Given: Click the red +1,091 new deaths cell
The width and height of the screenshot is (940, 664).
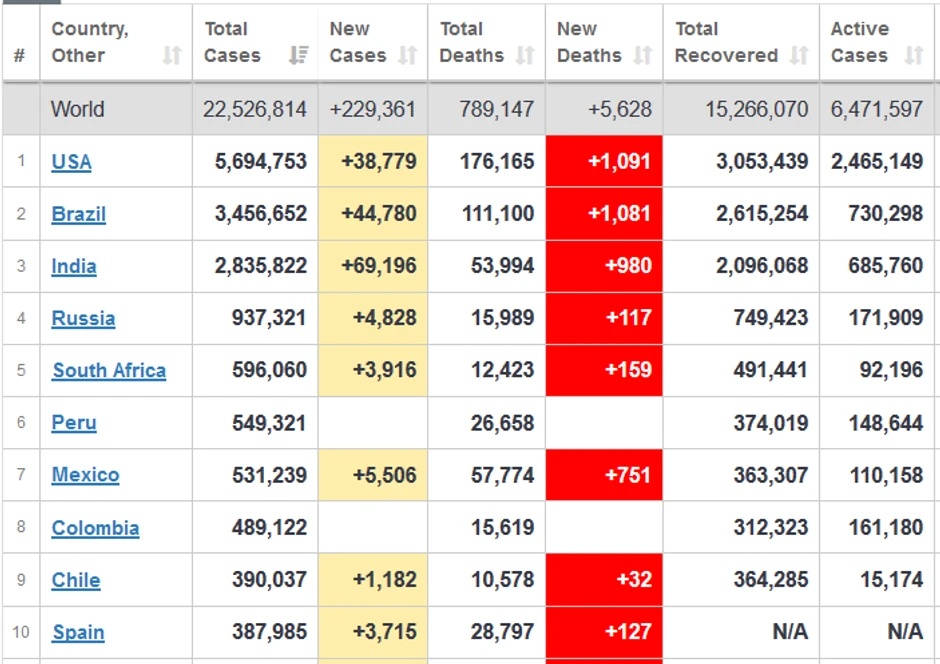Looking at the screenshot, I should coord(604,162).
